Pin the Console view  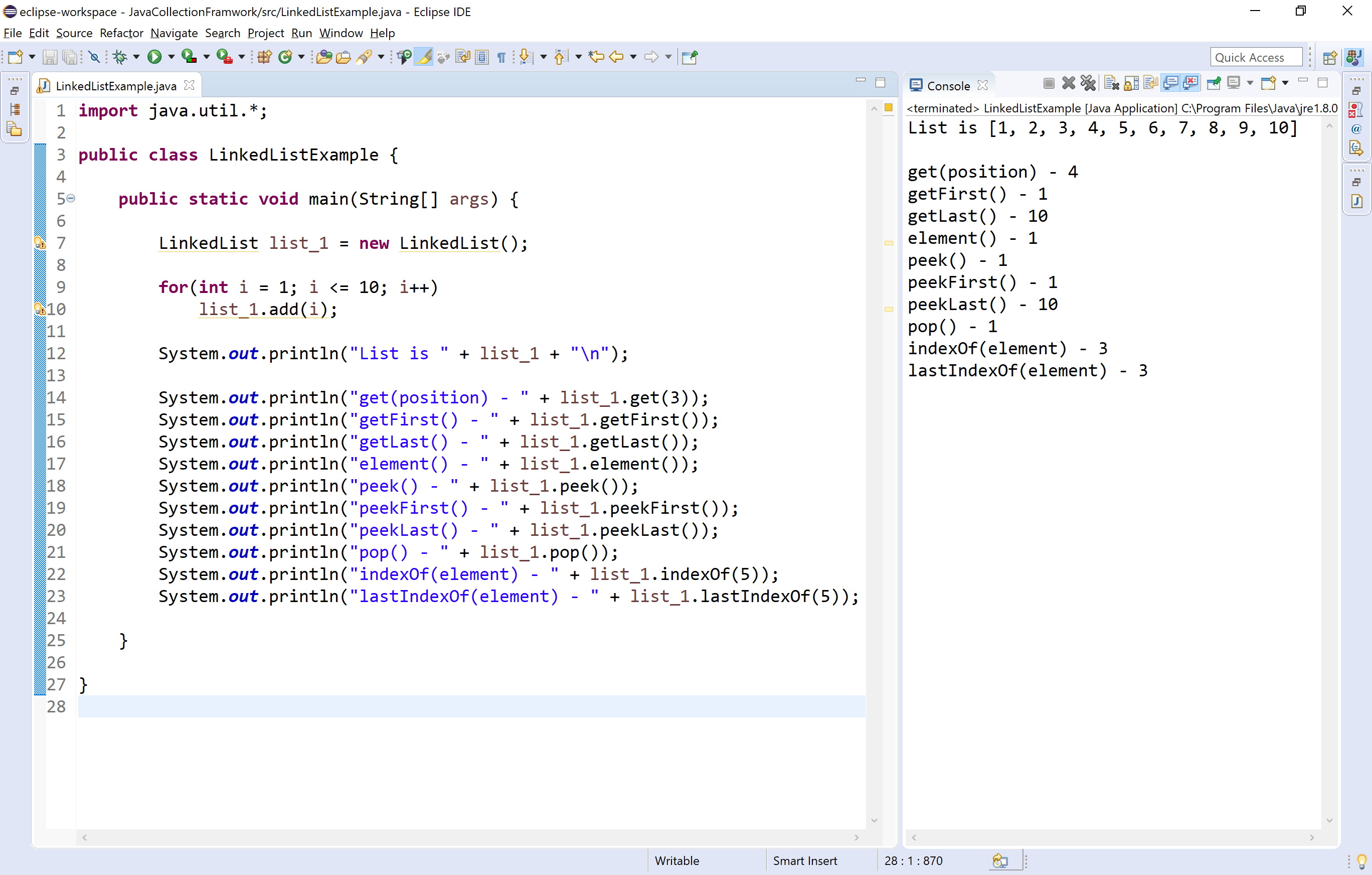click(1214, 83)
